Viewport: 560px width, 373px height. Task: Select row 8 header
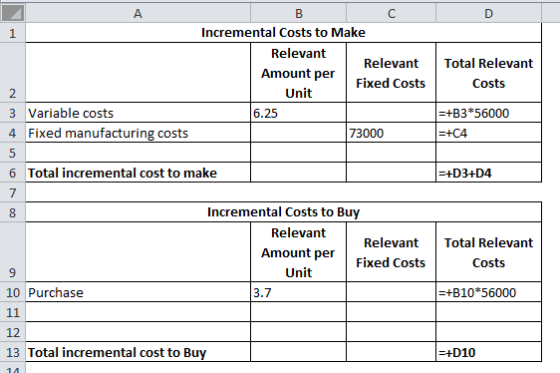(x=12, y=213)
